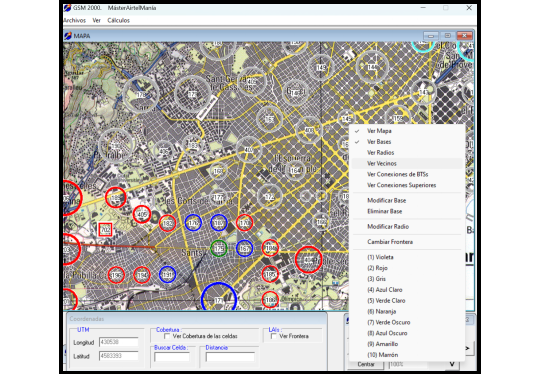Click red base station circle 405
The image size is (540, 374).
pos(142,214)
